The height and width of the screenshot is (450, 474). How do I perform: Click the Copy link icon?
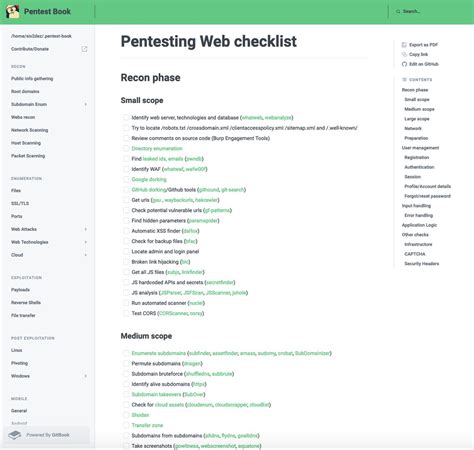tap(404, 54)
